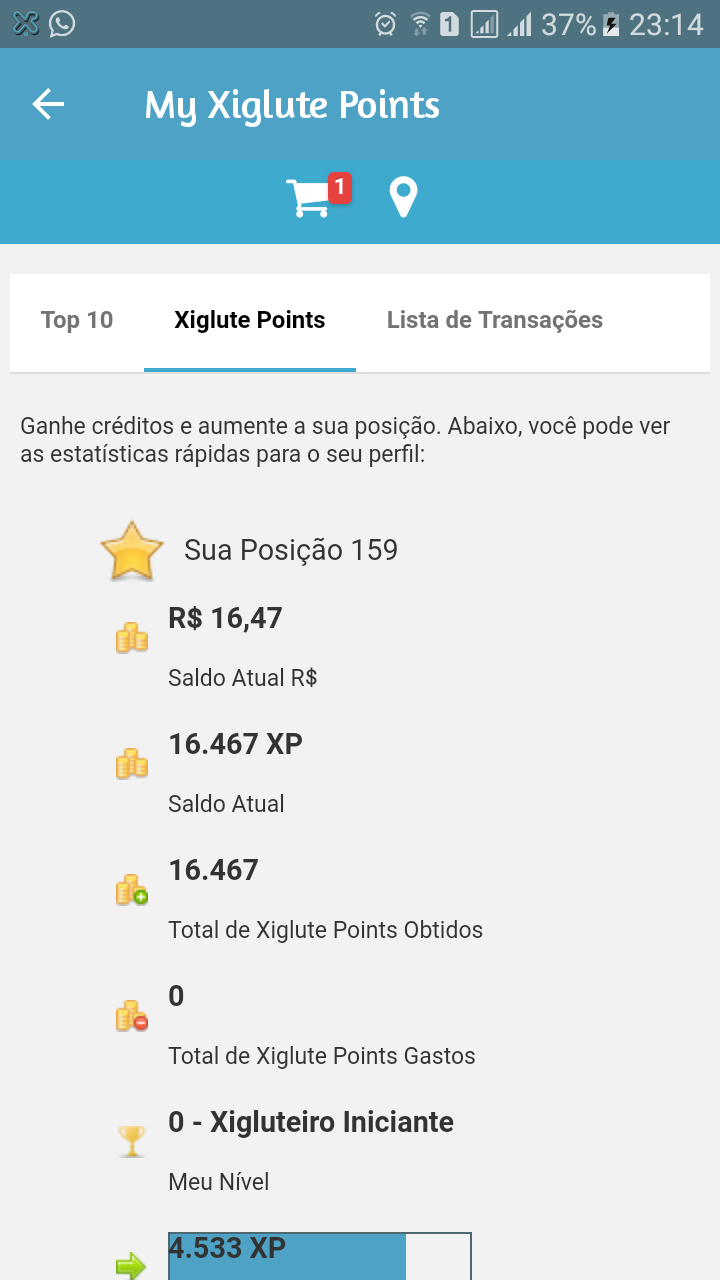
Task: Tap the trophy level icon
Action: 132,1141
